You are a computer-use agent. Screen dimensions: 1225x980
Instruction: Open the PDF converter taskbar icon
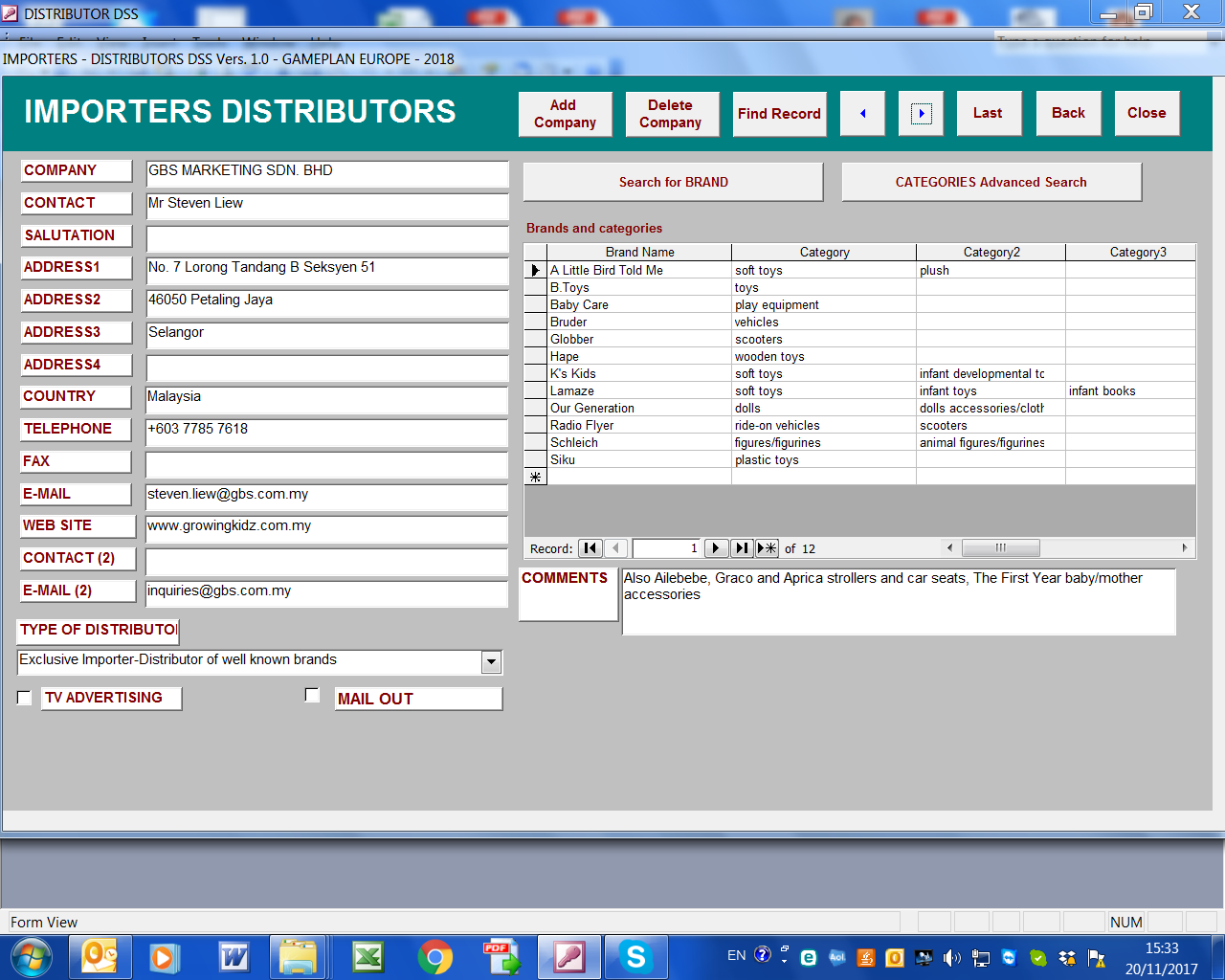[501, 957]
